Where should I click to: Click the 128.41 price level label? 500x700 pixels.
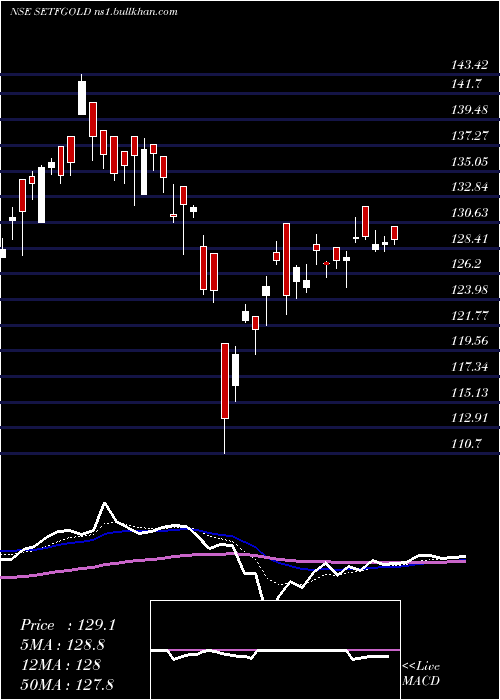469,239
